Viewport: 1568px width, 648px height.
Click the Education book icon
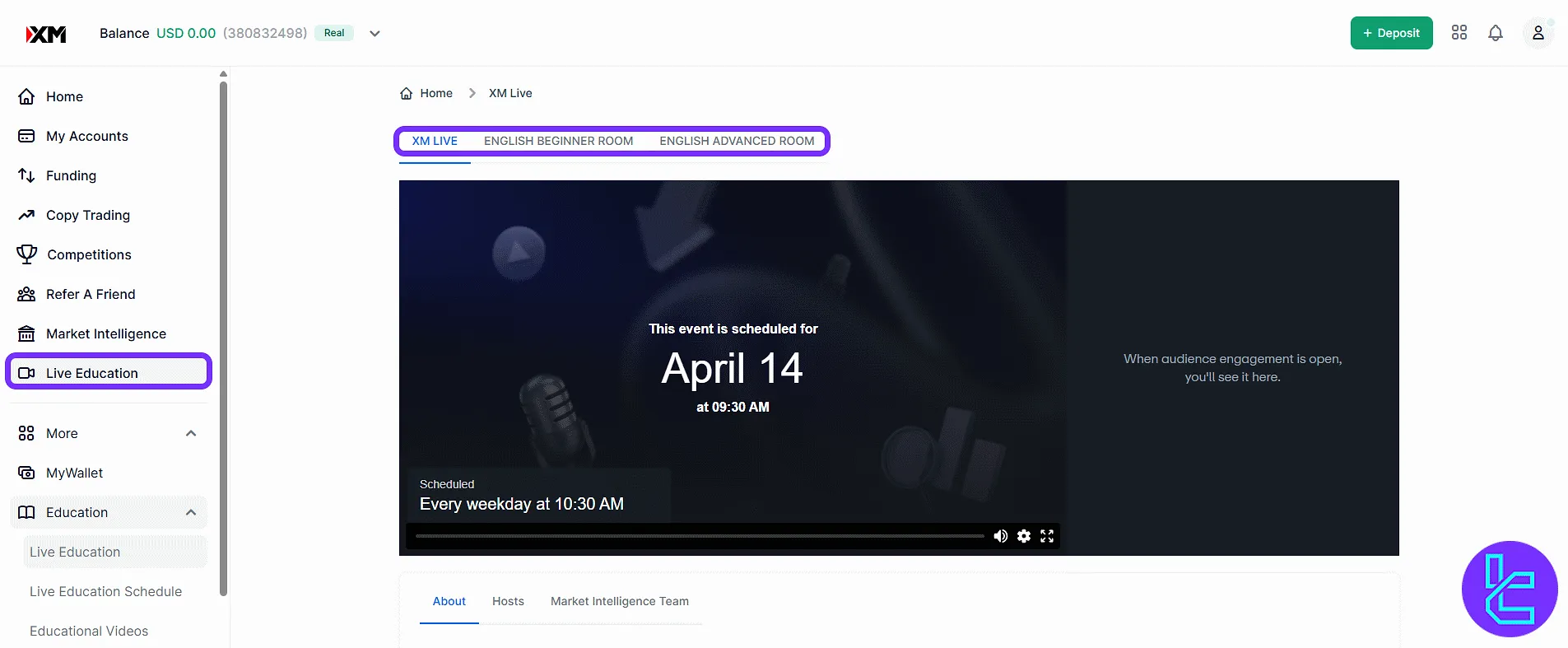pos(26,512)
